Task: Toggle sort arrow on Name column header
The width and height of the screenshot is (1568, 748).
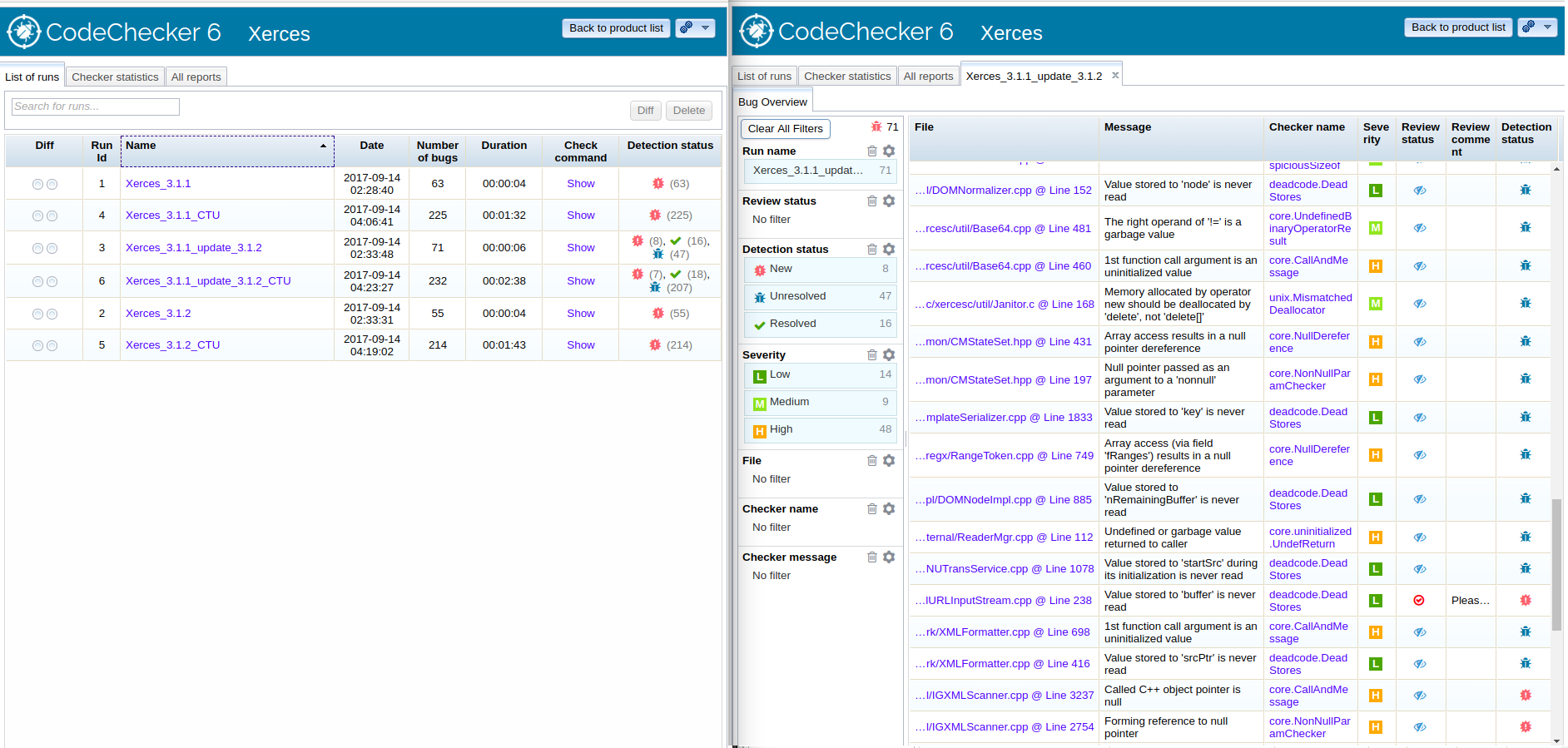Action: 323,146
